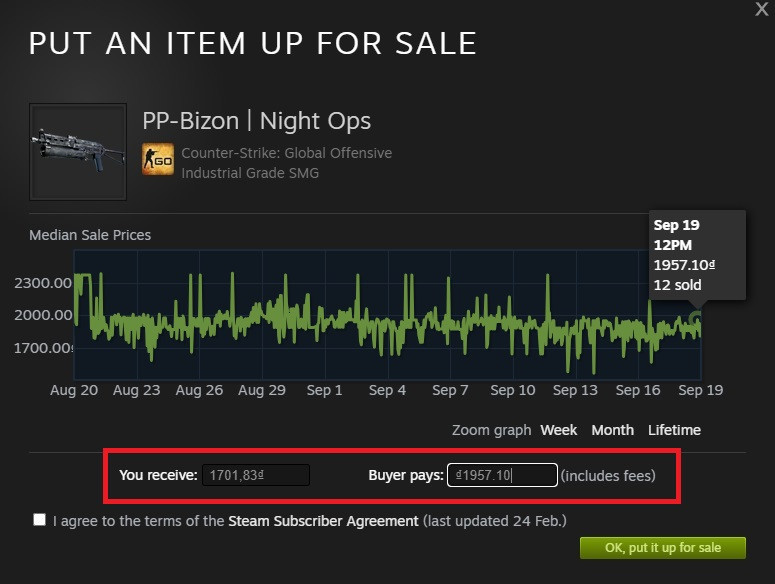This screenshot has width=775, height=584.
Task: Click the Median Sale Prices label
Action: pos(90,235)
